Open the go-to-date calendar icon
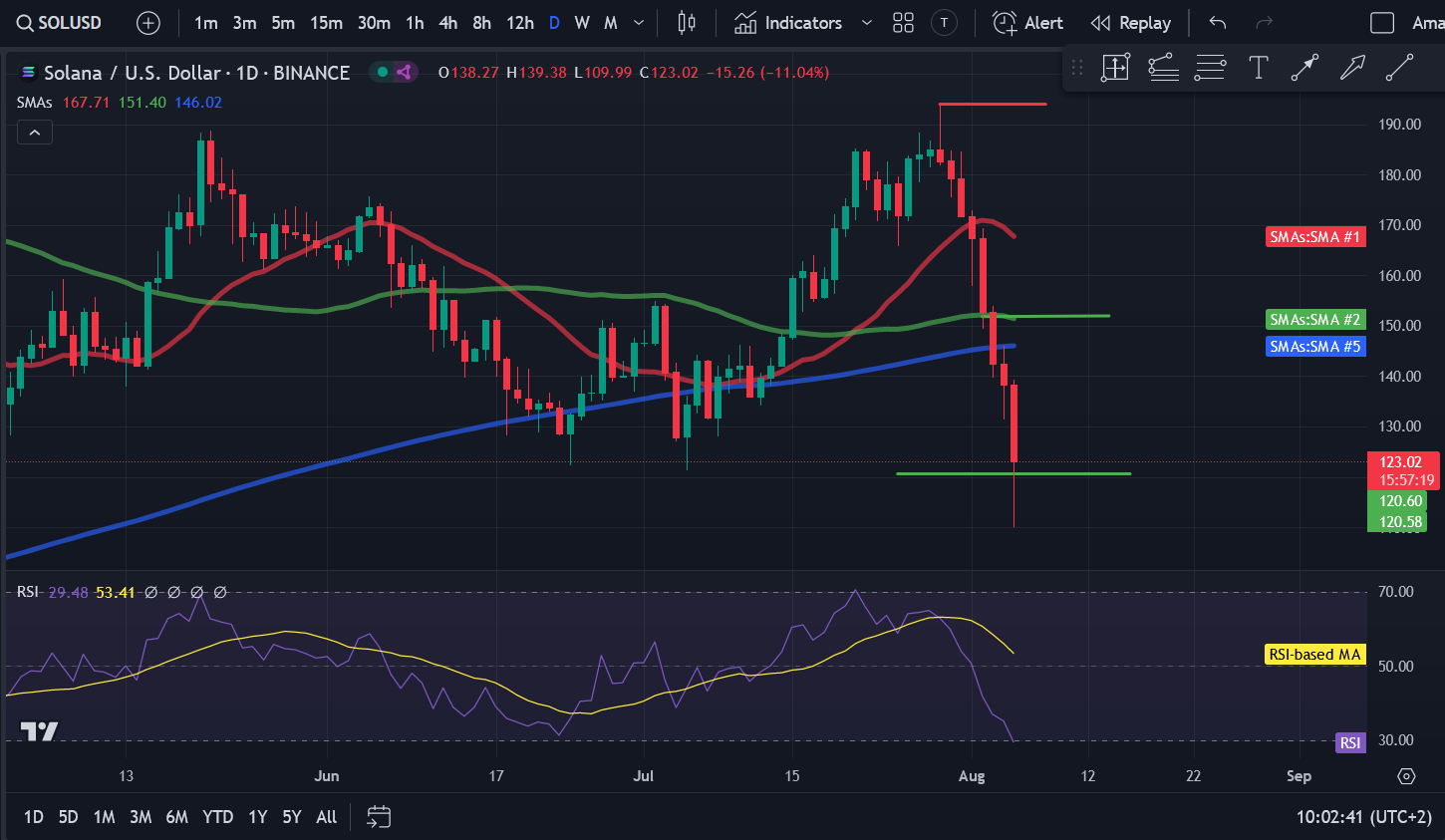Viewport: 1445px width, 840px height. coord(379,817)
